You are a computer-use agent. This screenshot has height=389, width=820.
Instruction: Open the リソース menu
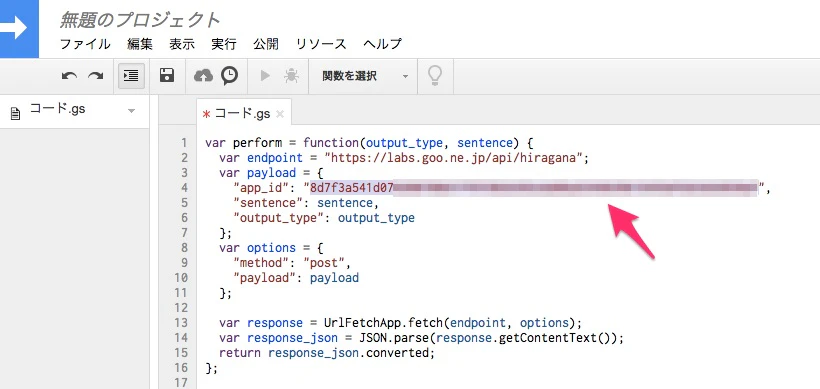click(x=321, y=44)
